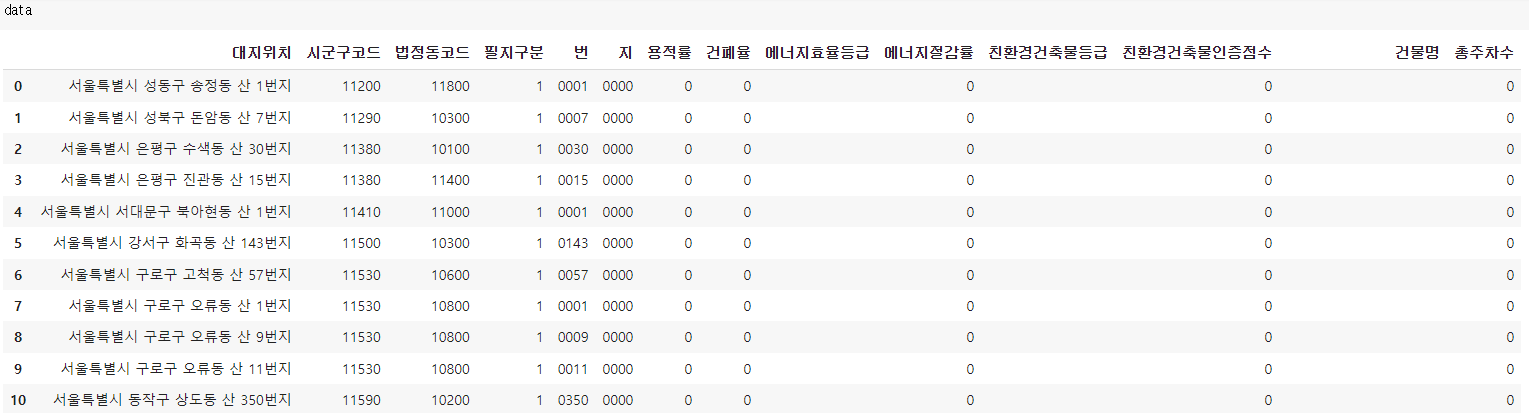Select address 서울특별시 은평구 진관동 산 15번지
Viewport: 1529px width, 413px height.
176,180
